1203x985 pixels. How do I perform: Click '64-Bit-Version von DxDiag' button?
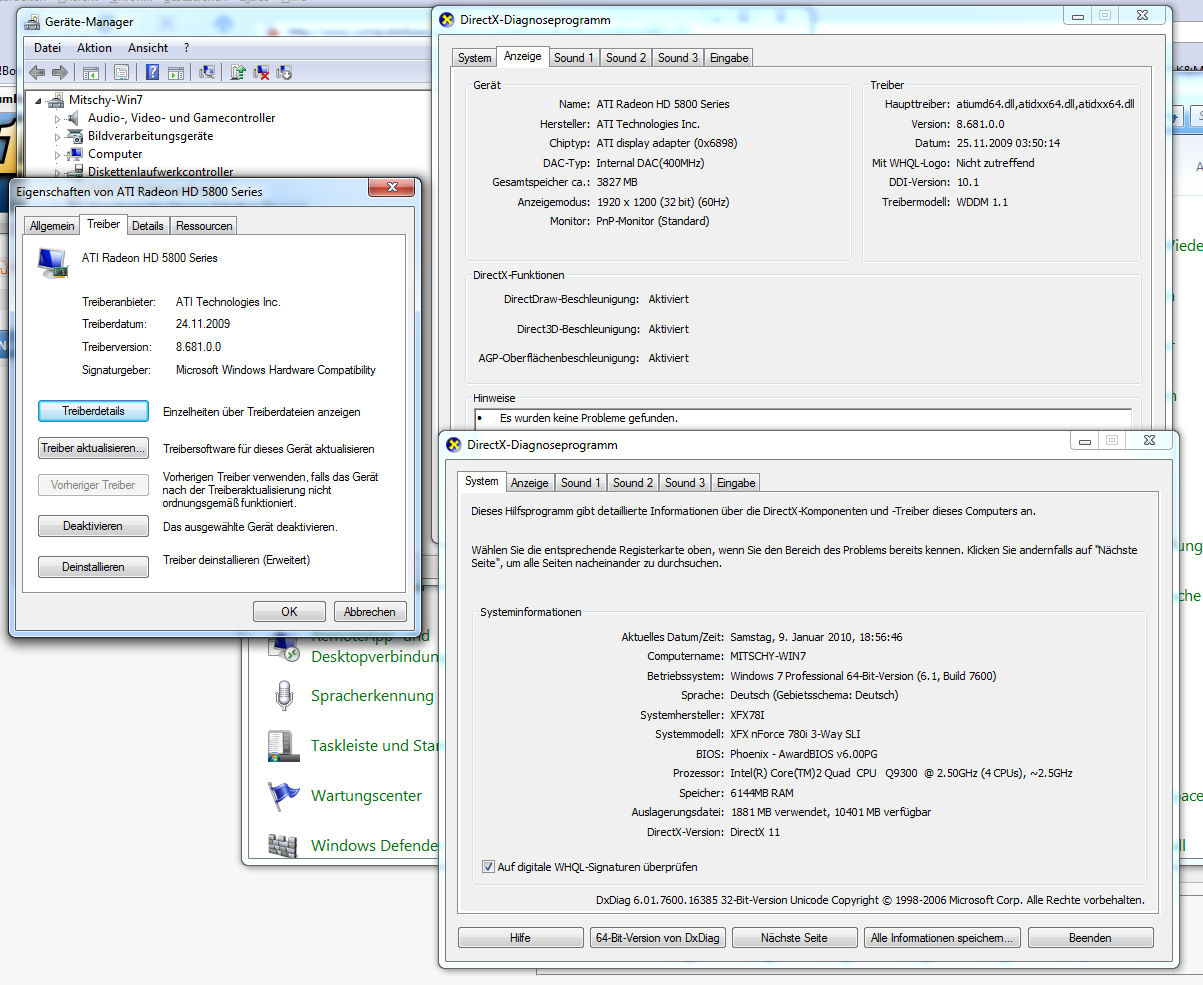coord(657,938)
